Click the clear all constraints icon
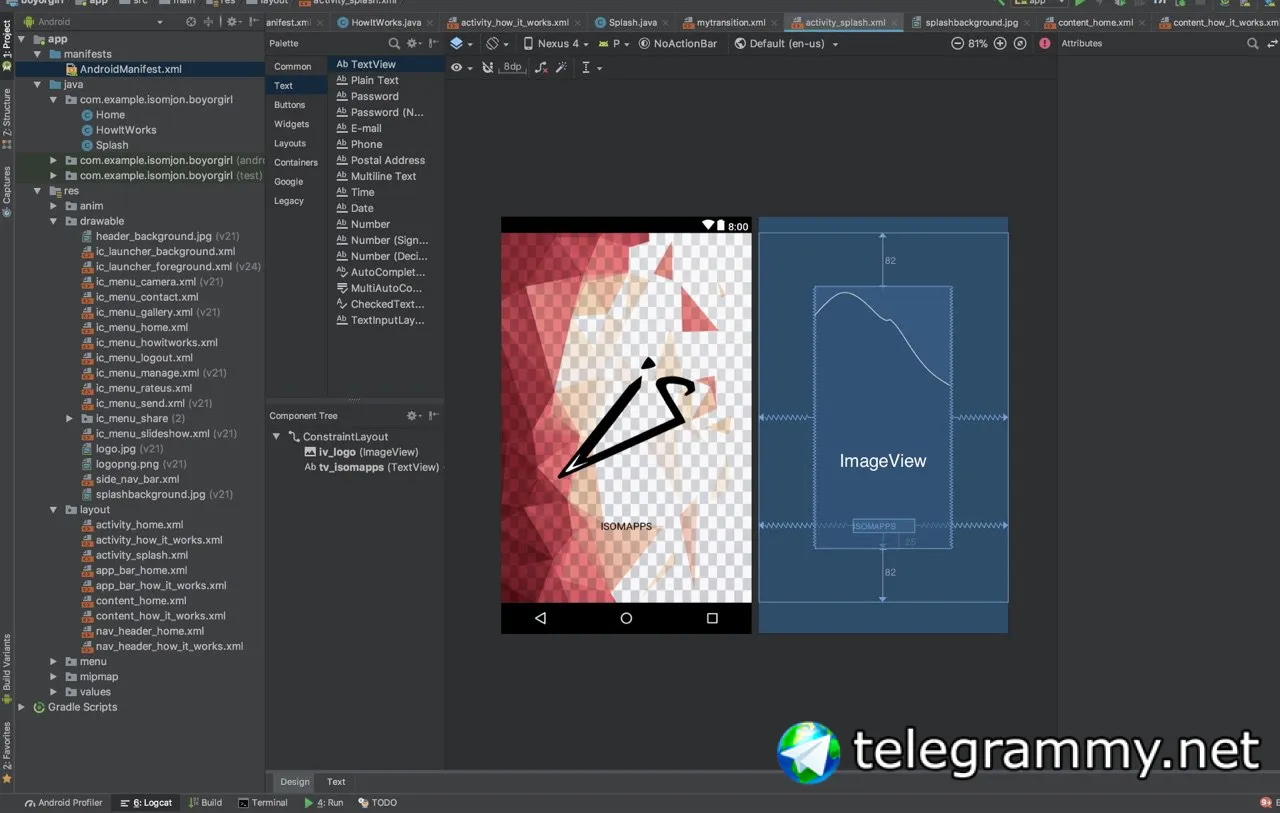This screenshot has height=813, width=1280. tap(541, 67)
